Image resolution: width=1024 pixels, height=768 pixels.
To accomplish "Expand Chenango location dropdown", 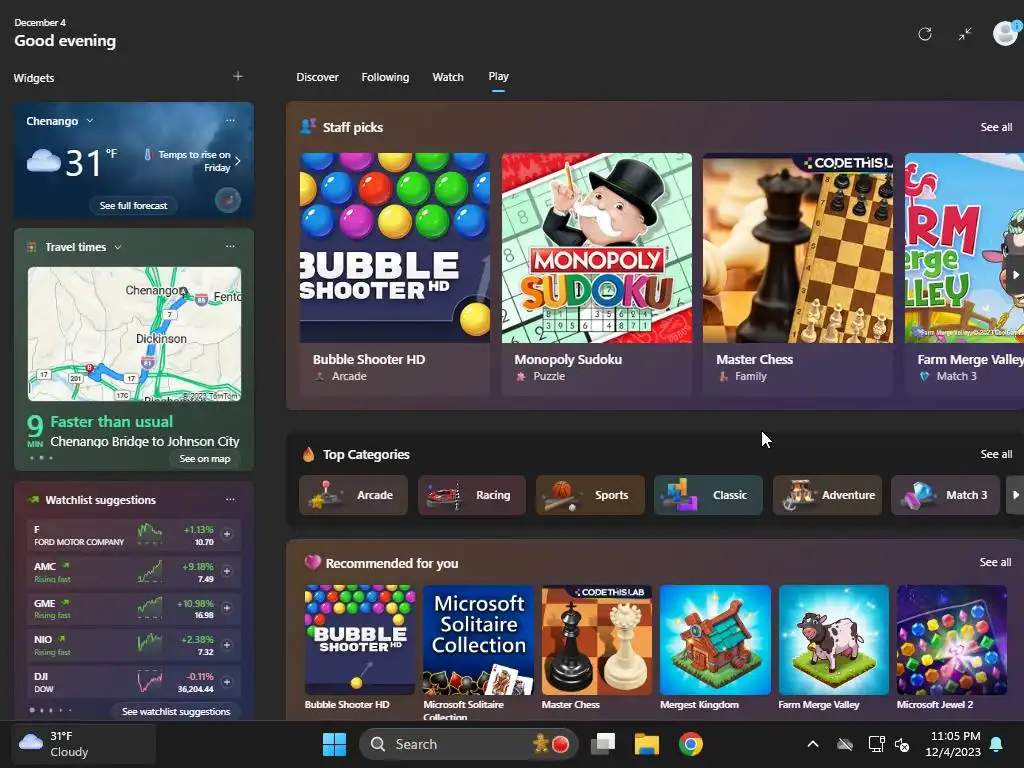I will (x=89, y=121).
